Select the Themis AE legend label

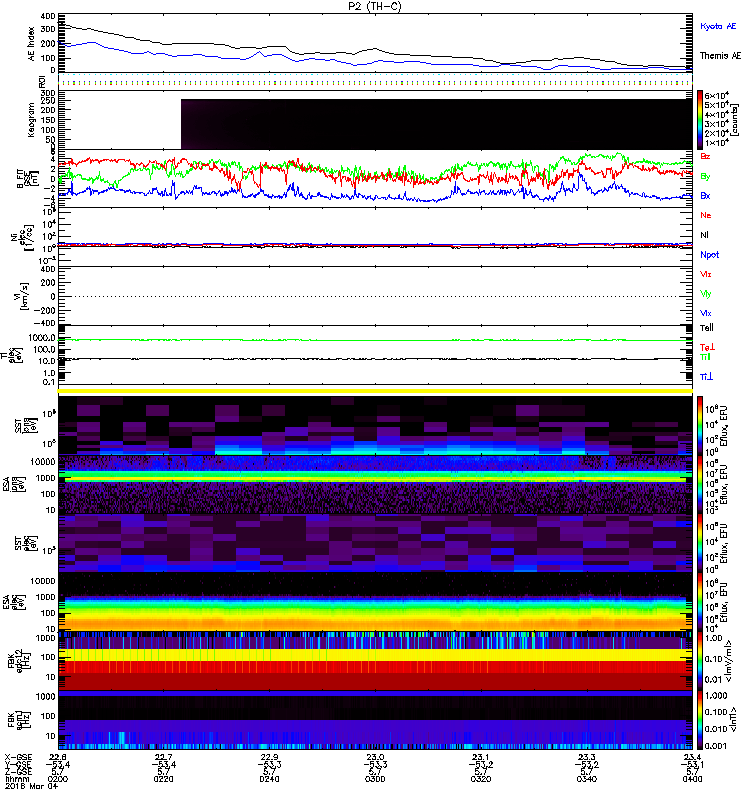[720, 56]
